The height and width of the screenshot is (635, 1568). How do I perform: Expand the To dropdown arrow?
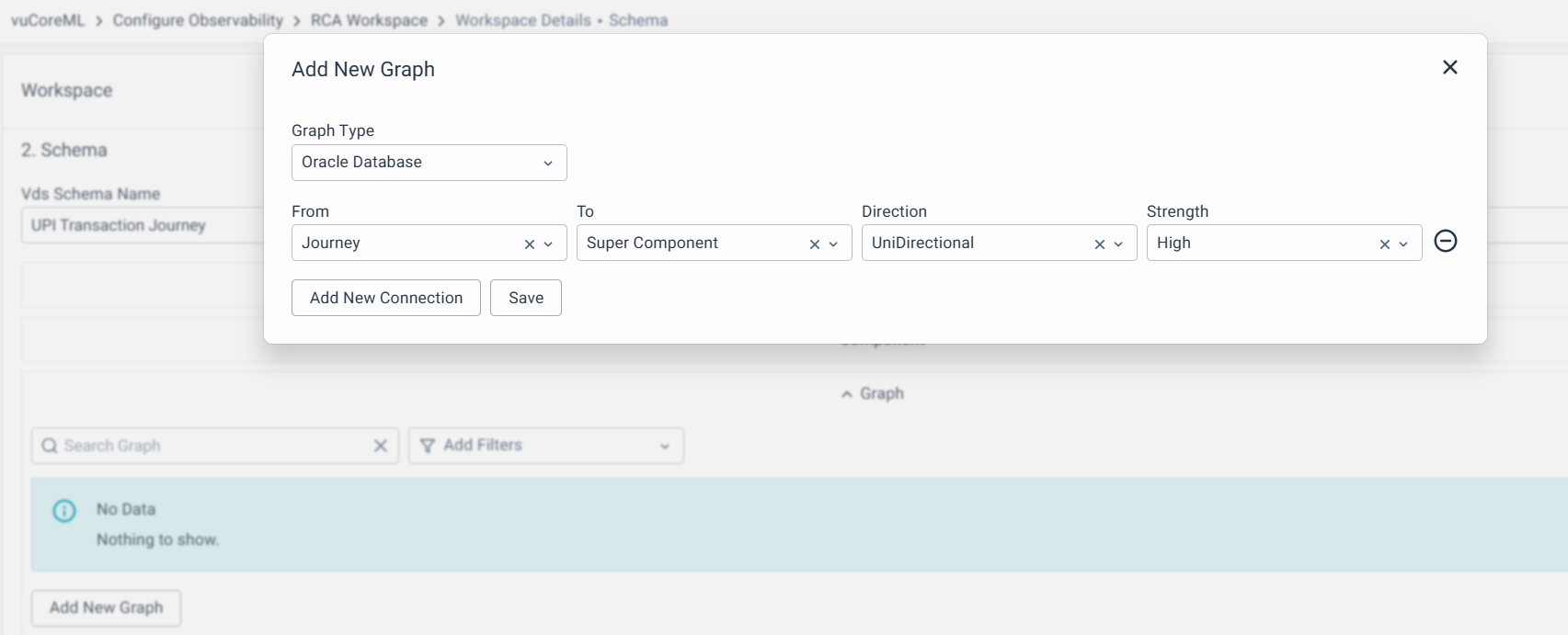pos(833,244)
